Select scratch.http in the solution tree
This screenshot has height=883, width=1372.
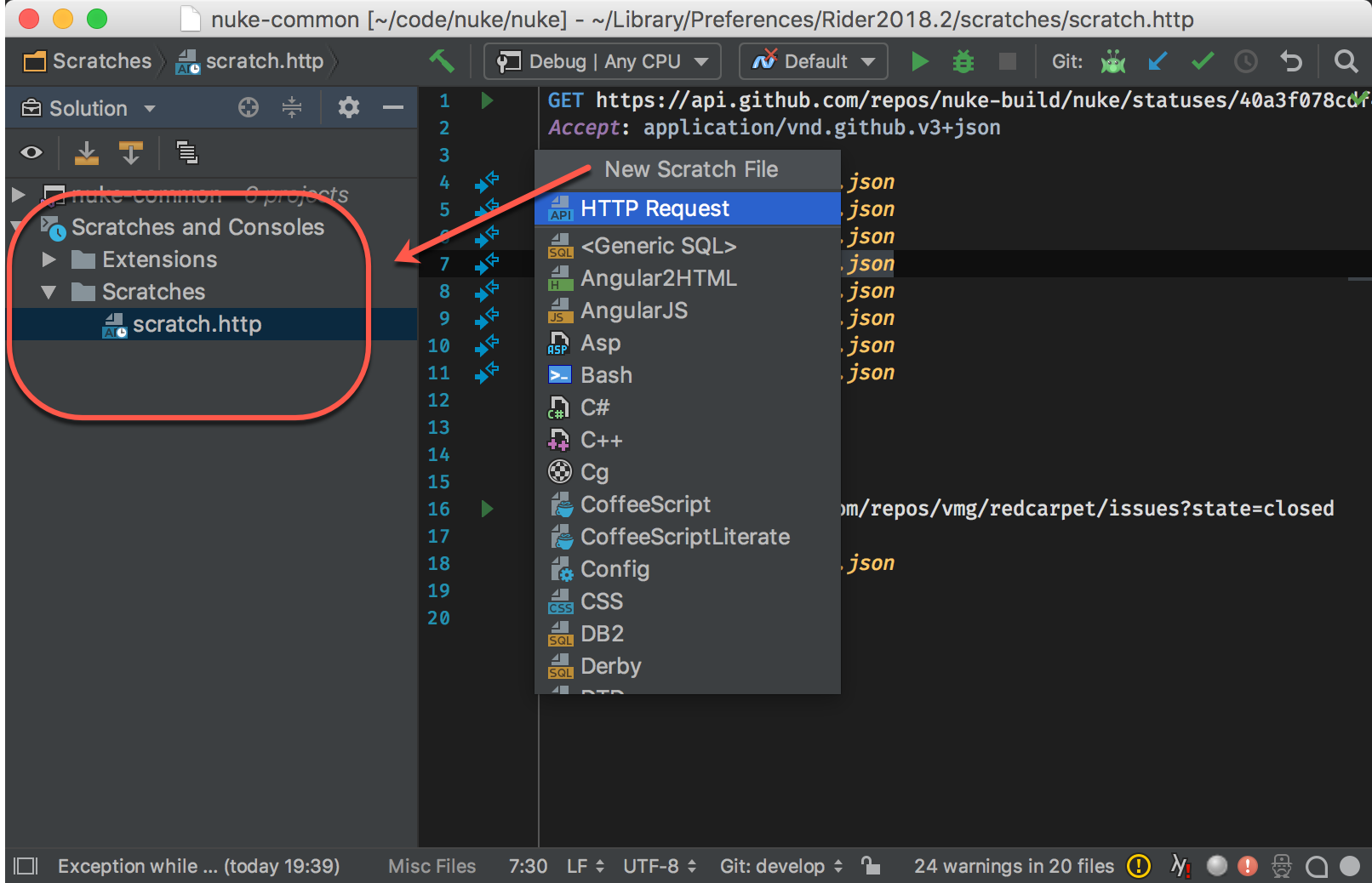pyautogui.click(x=211, y=324)
